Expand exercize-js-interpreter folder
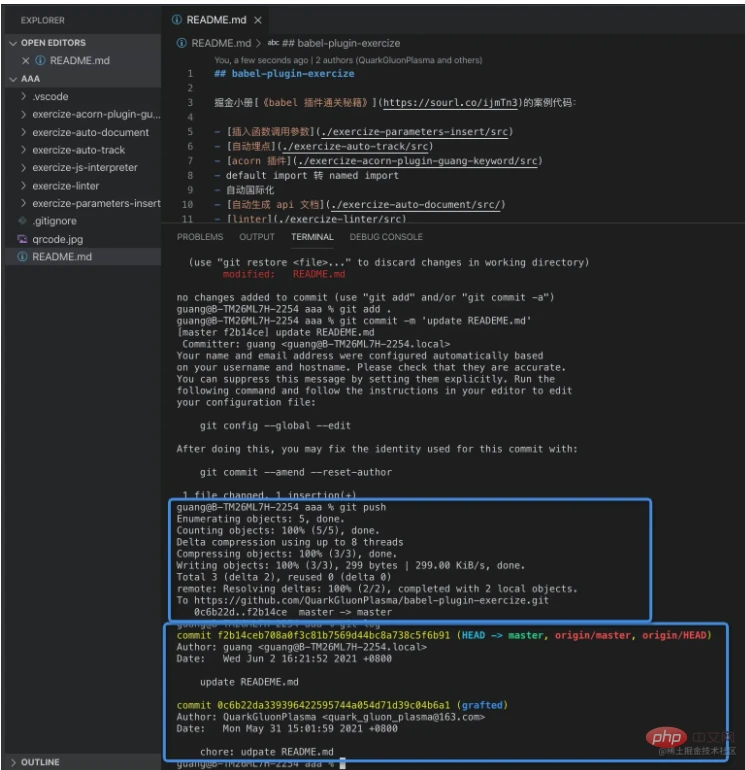 pos(23,167)
